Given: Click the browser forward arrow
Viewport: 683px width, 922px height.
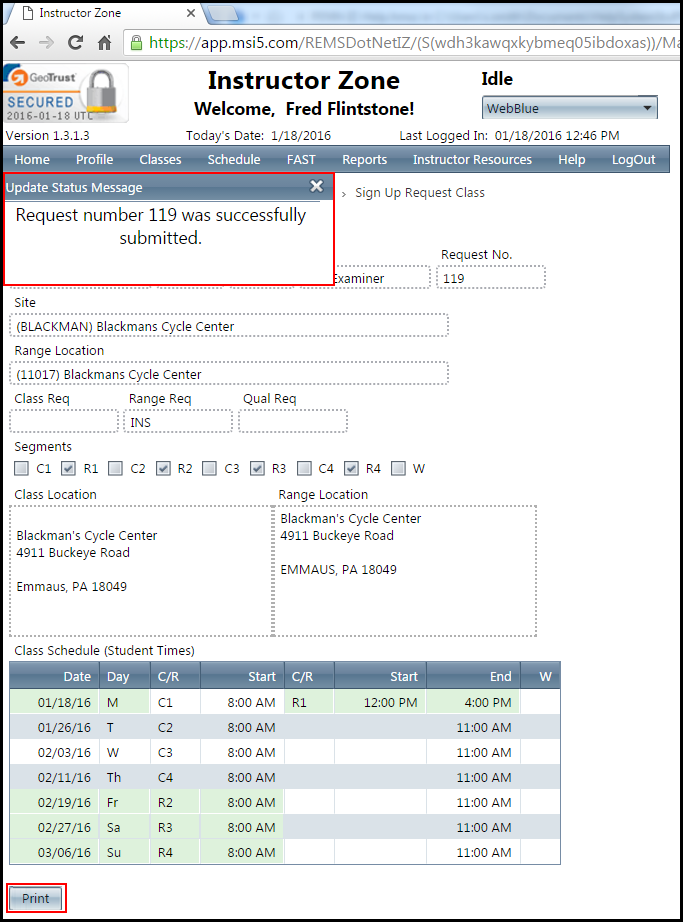Looking at the screenshot, I should 46,42.
